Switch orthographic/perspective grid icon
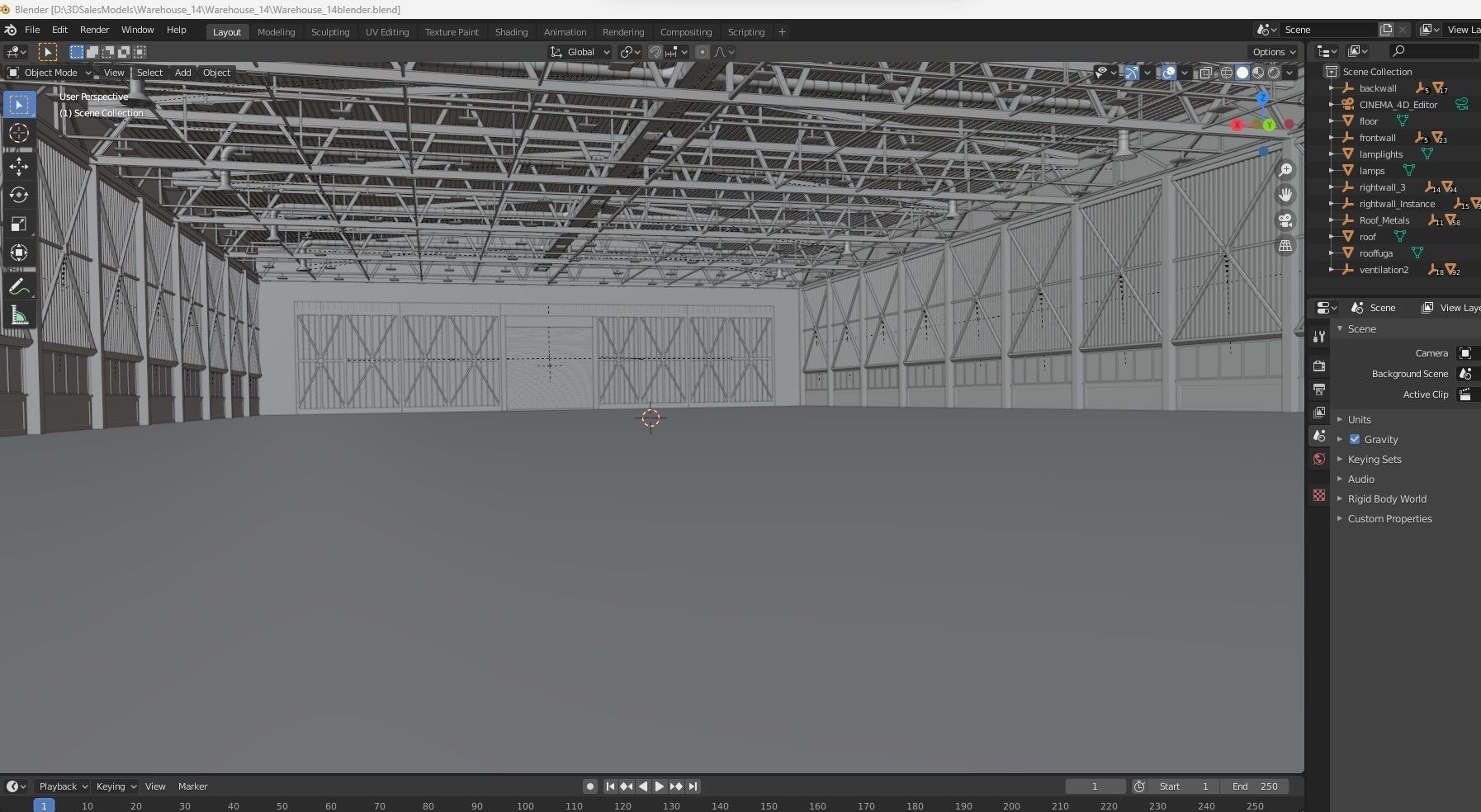Screen dimensions: 1481x812 pos(1285,246)
